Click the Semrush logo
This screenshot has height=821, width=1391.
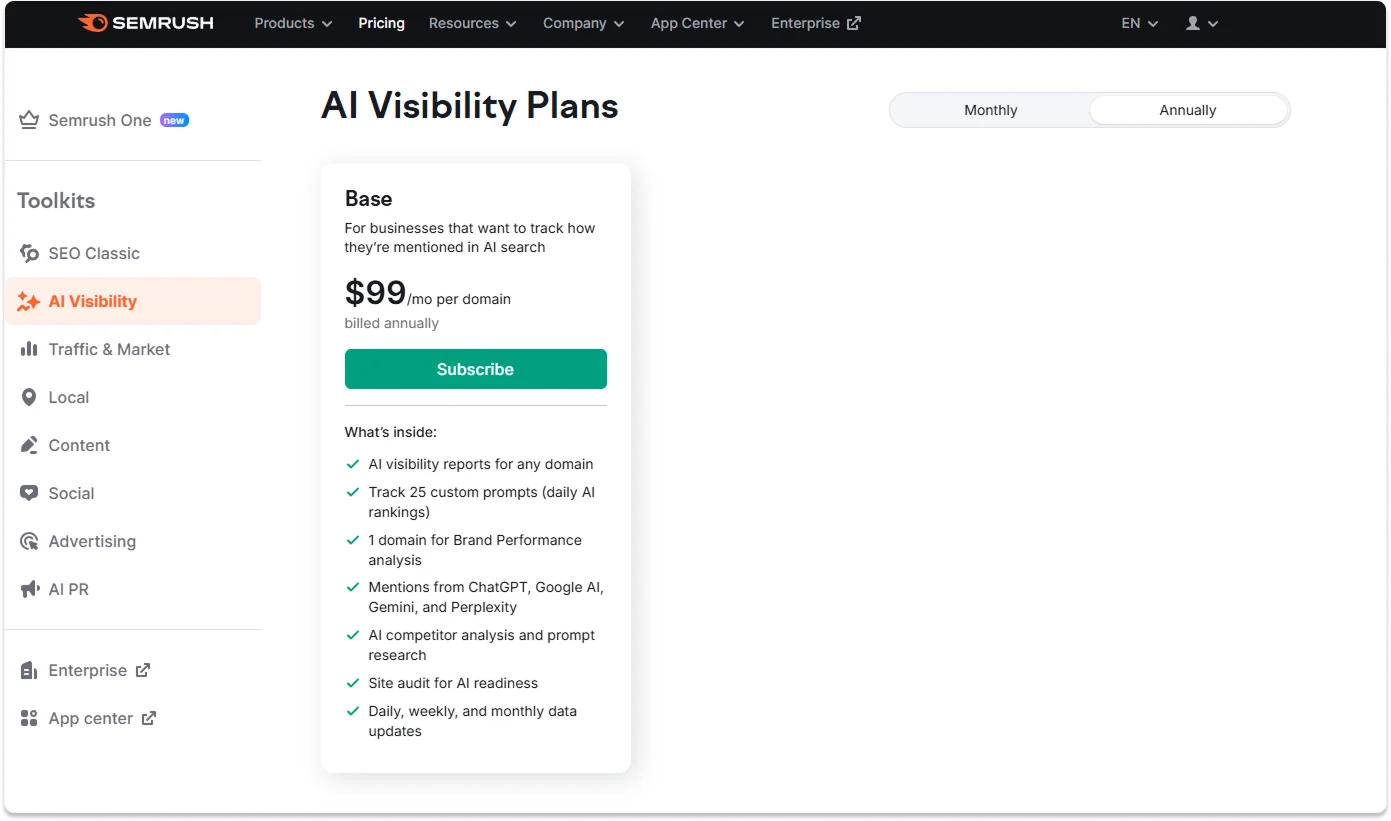click(146, 22)
